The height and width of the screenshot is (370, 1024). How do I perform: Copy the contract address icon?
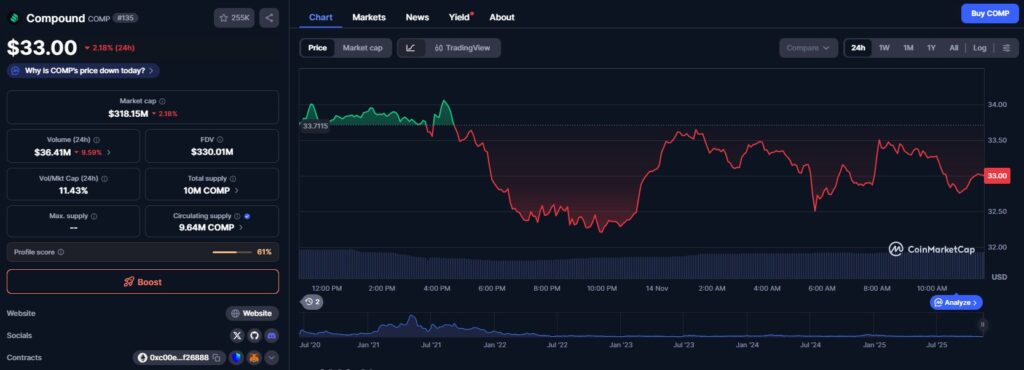click(x=216, y=358)
